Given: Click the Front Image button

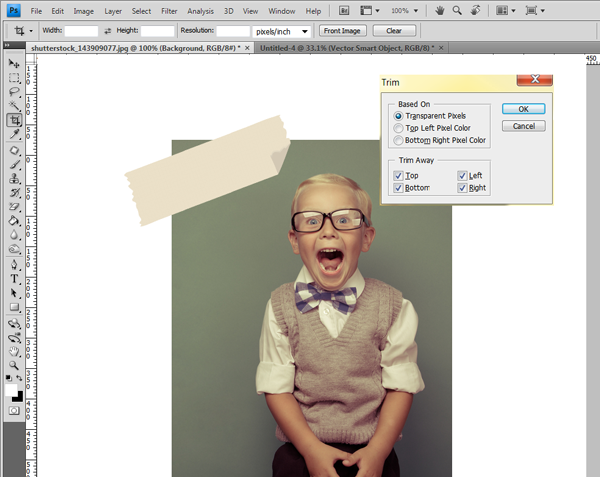Looking at the screenshot, I should (342, 31).
